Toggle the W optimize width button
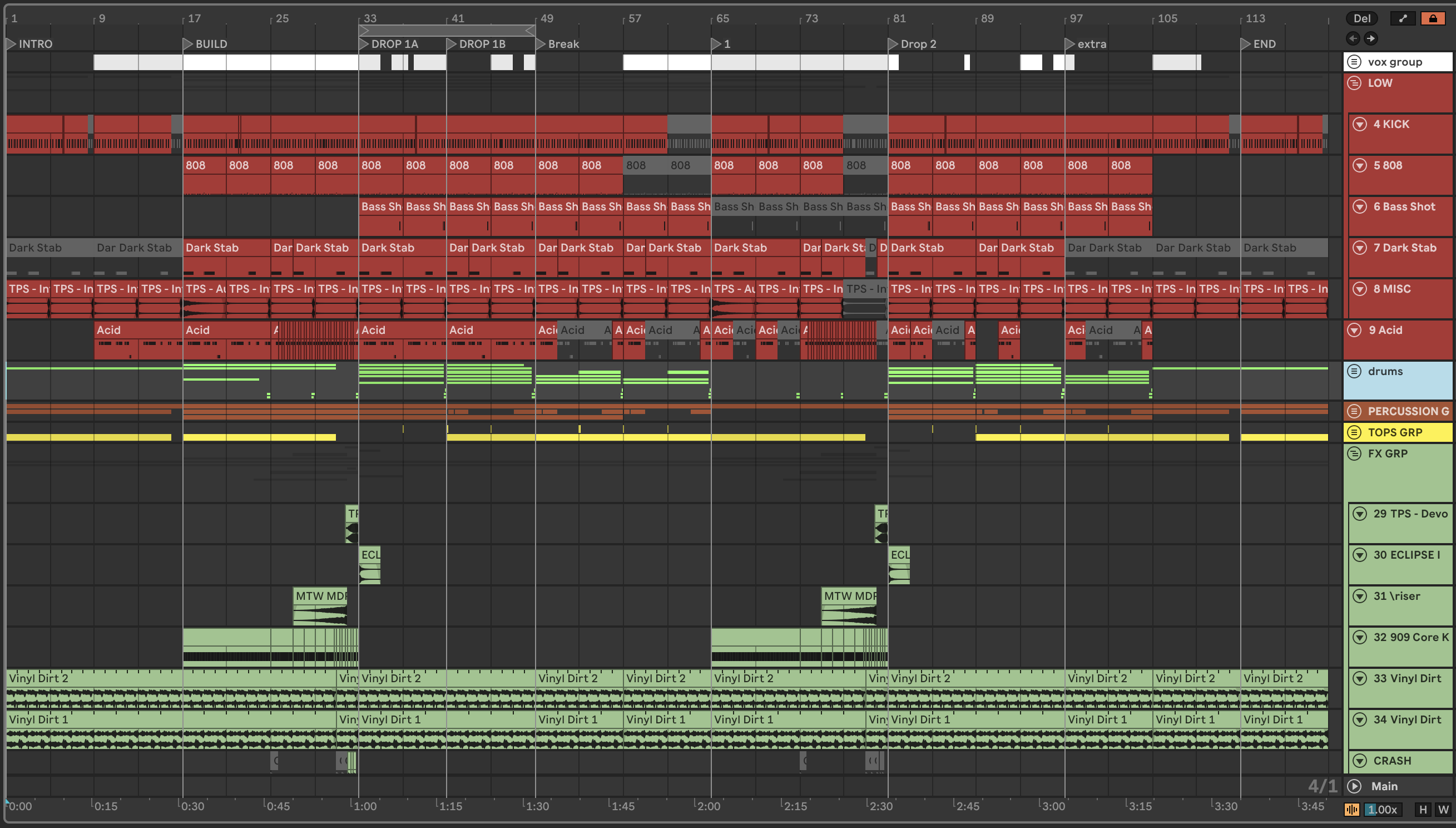 (x=1443, y=809)
